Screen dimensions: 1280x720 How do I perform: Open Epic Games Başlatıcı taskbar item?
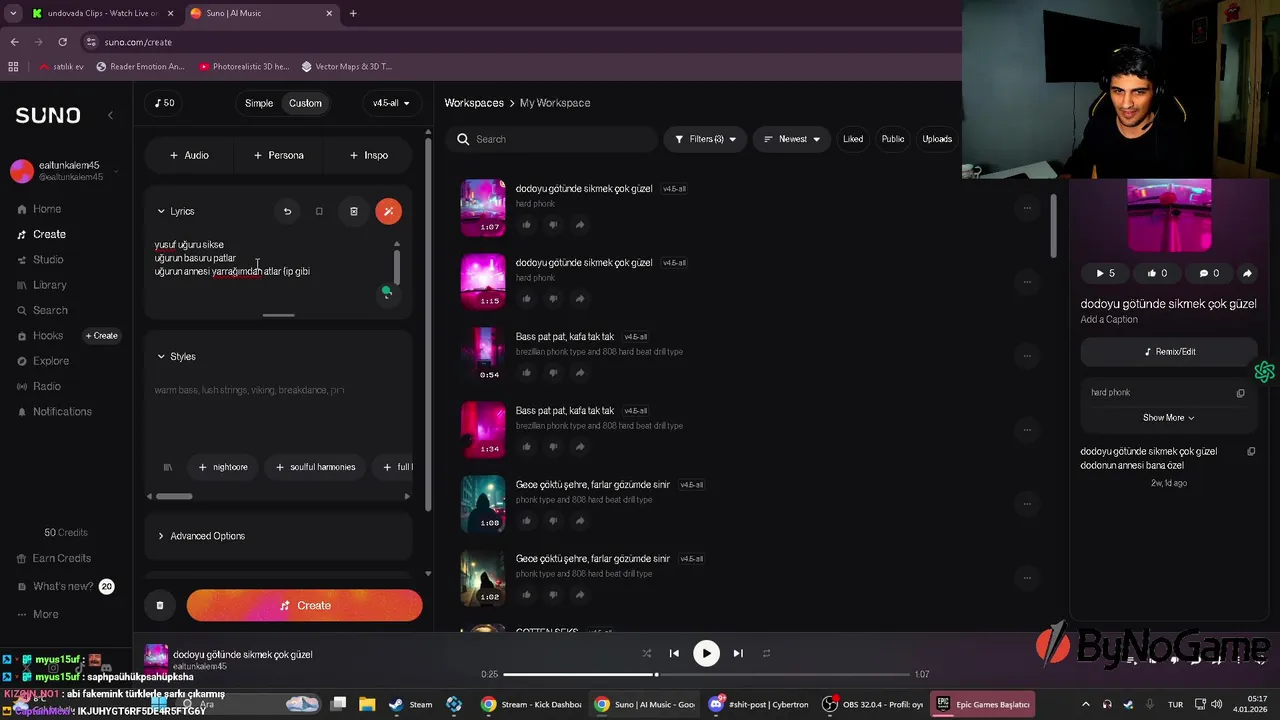pos(982,704)
